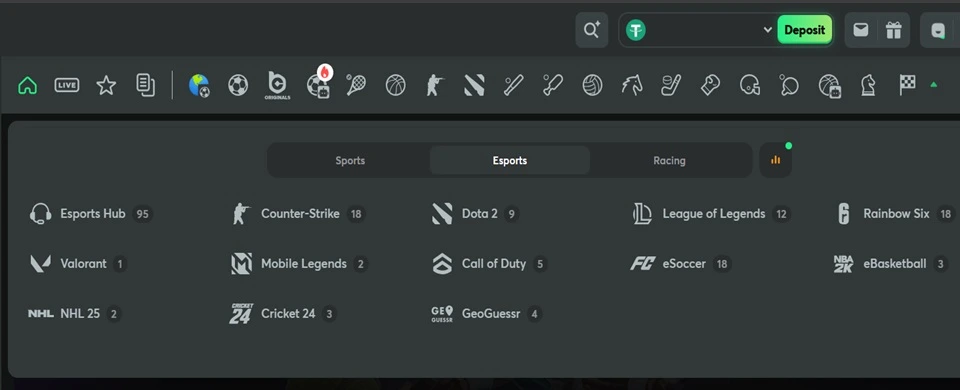This screenshot has width=960, height=390.
Task: Select the ice hockey stick icon
Action: pos(671,85)
